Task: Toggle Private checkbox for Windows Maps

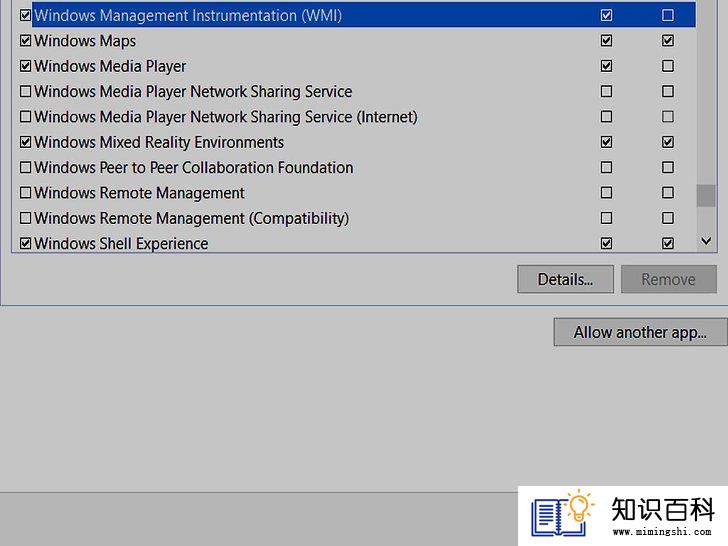Action: tap(606, 41)
